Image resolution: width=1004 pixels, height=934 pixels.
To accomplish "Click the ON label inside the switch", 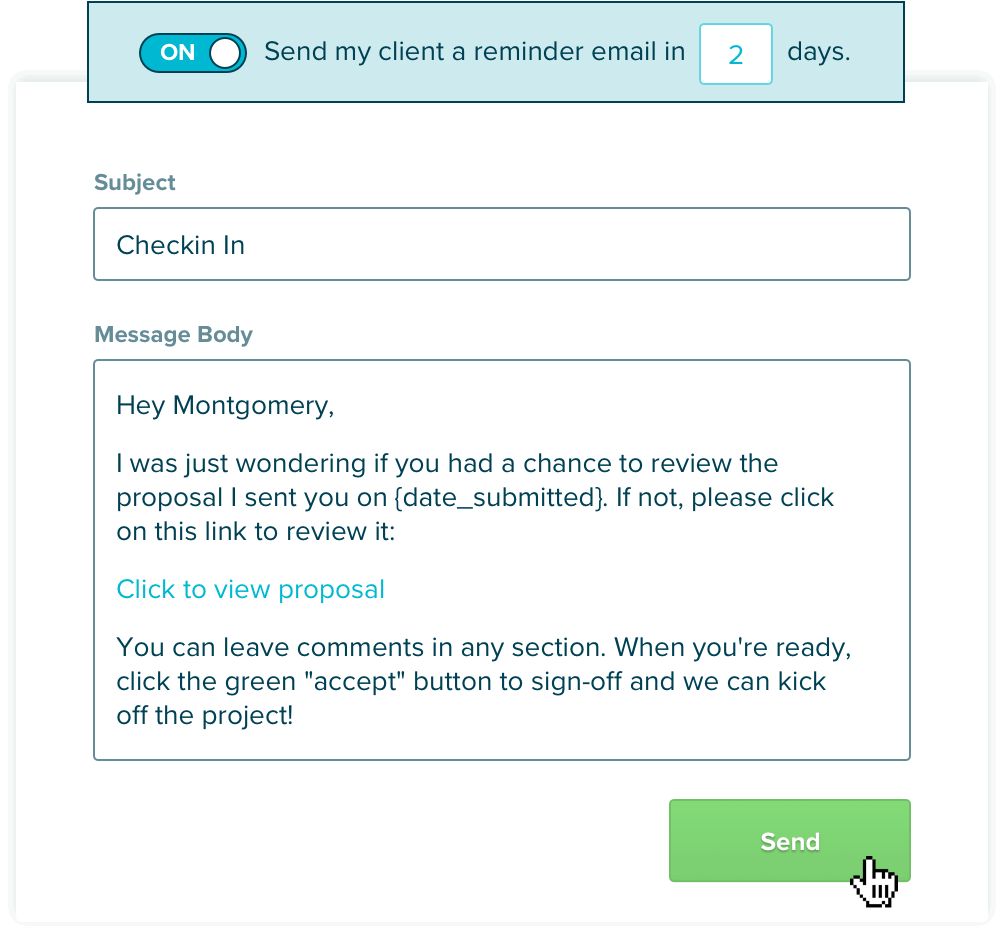I will [x=177, y=52].
